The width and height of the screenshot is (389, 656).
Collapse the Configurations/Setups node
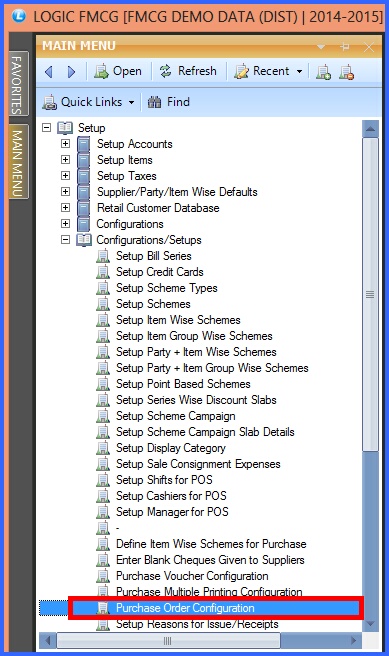point(65,240)
